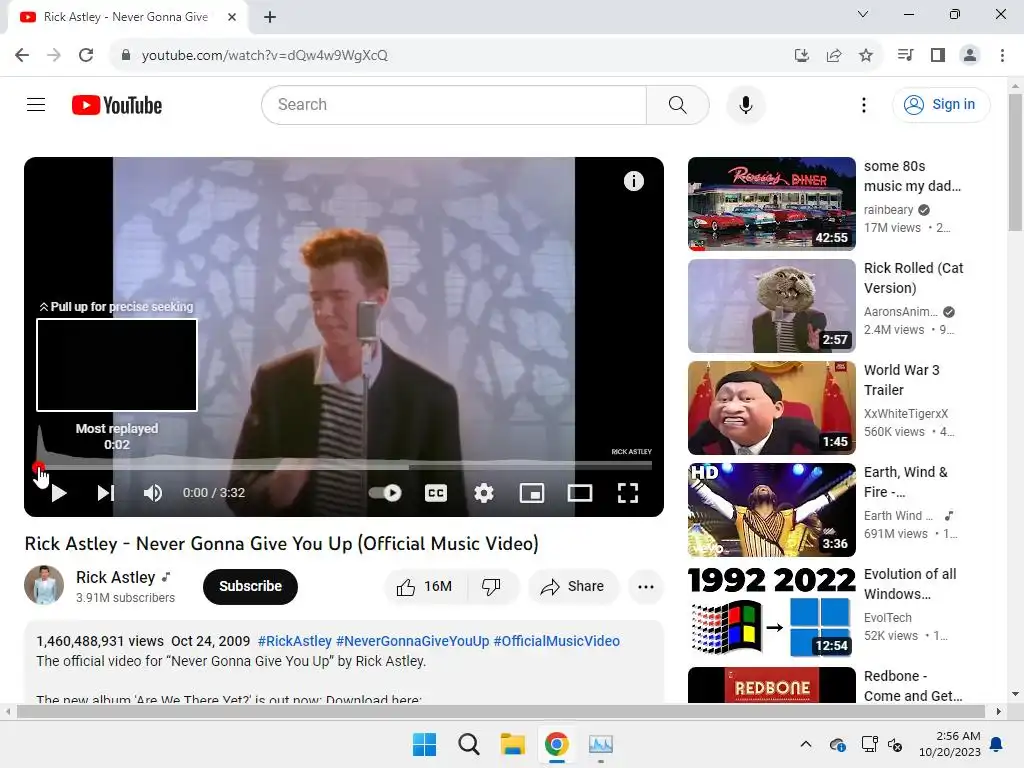
Task: Click AaronsAnim... channel name
Action: click(901, 312)
